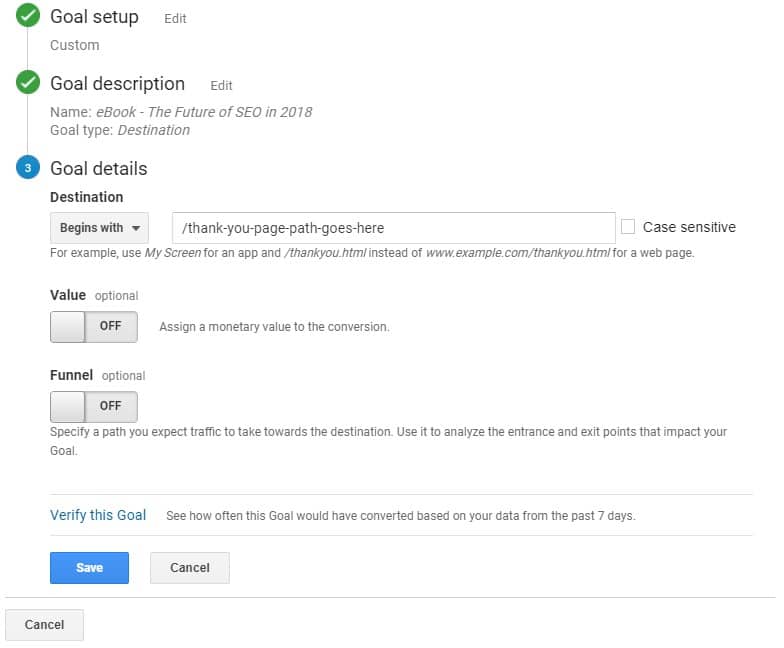784x648 pixels.
Task: Open the Begins with match type dropdown
Action: click(x=99, y=228)
